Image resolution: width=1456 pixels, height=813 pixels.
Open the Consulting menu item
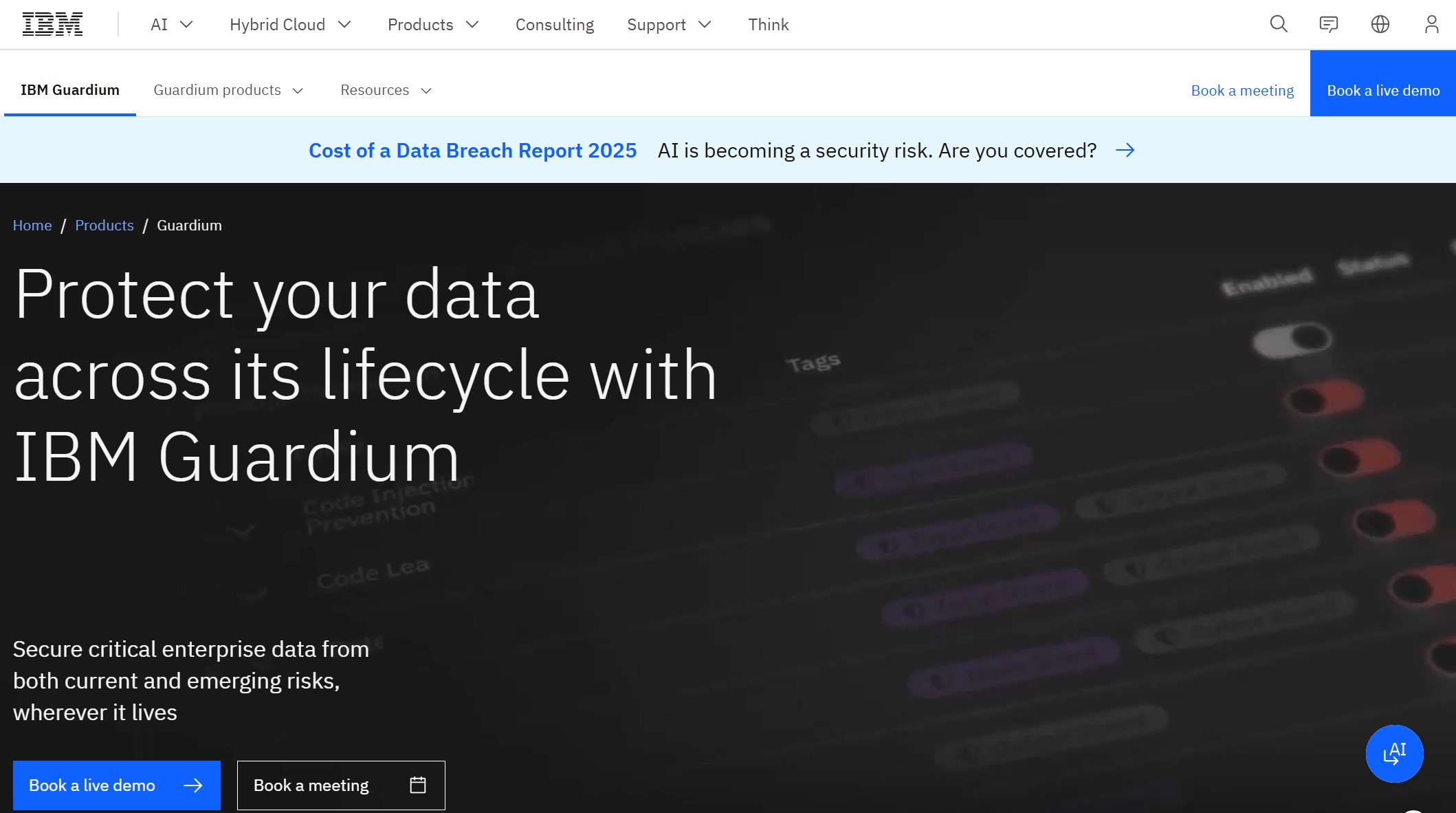pos(554,24)
